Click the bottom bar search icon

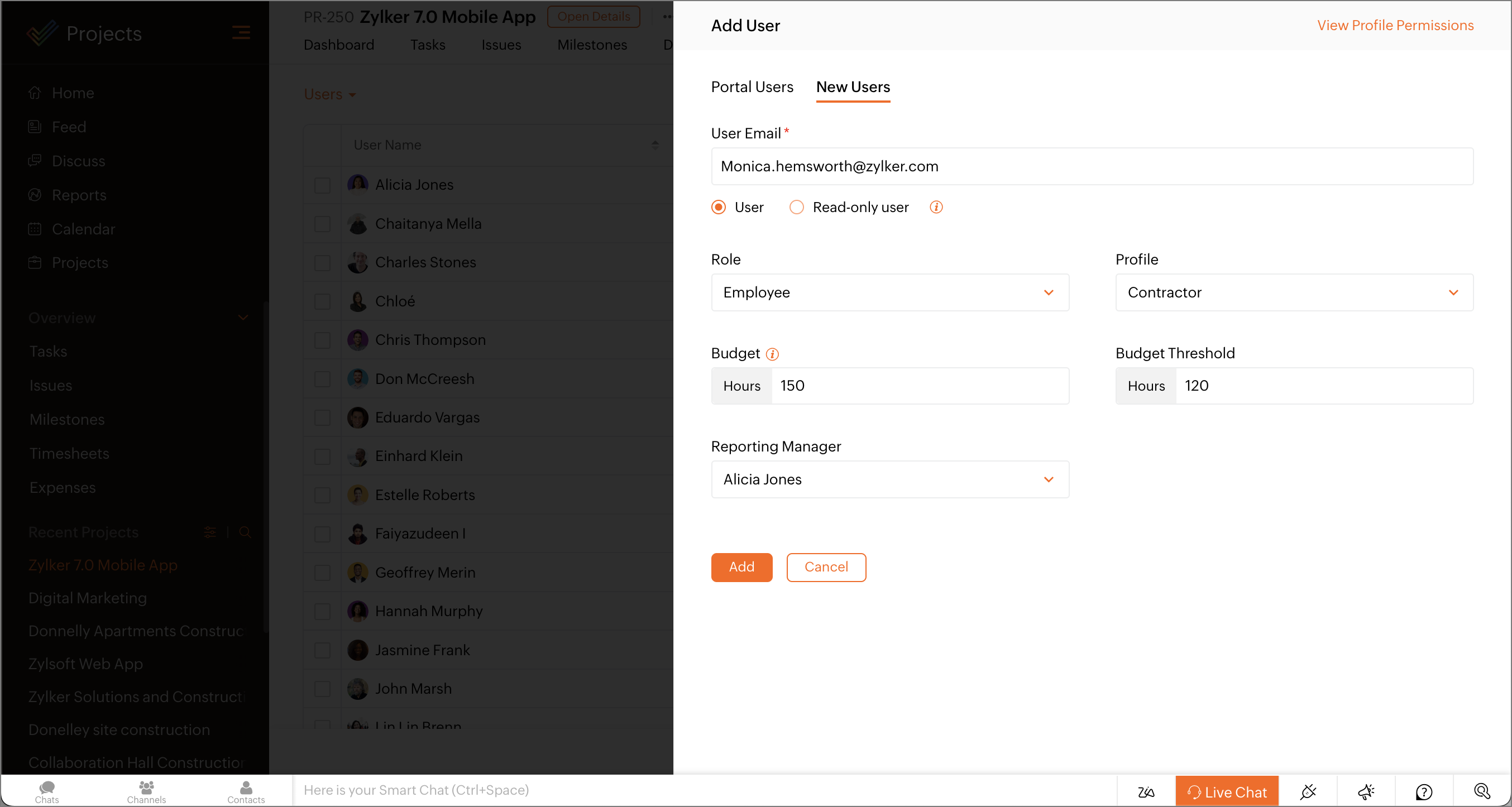coord(1482,791)
